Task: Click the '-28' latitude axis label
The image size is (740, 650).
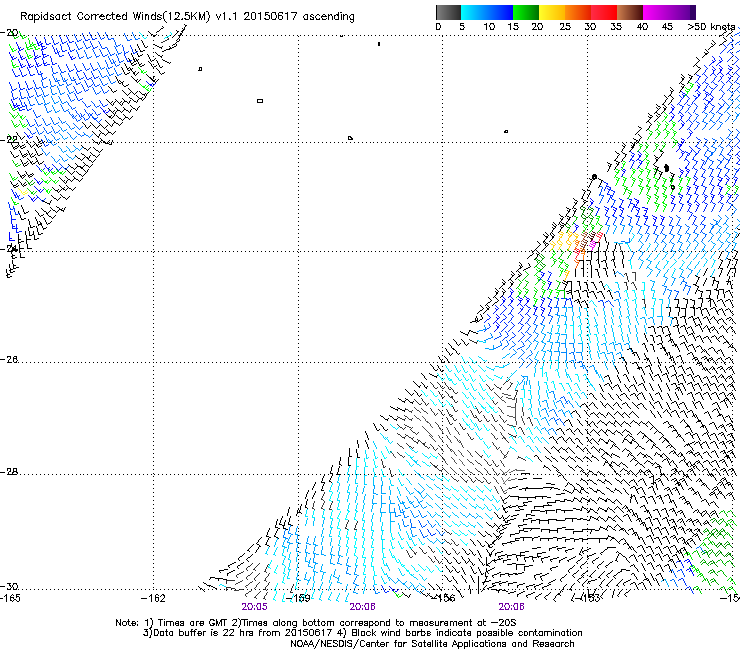Action: tap(9, 472)
